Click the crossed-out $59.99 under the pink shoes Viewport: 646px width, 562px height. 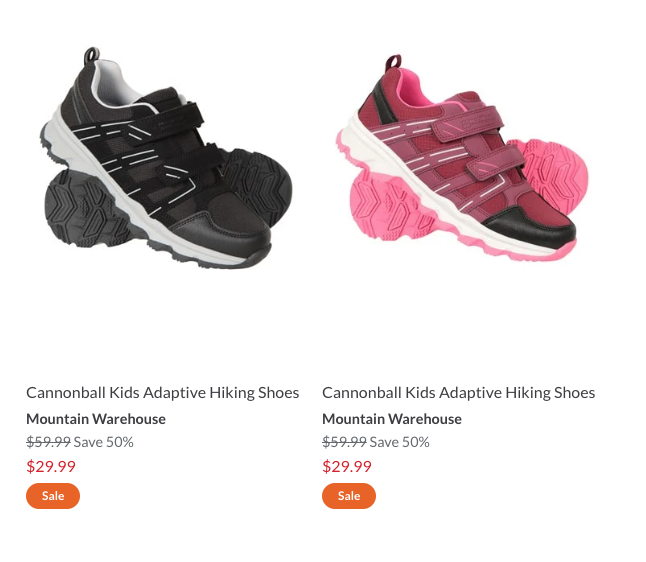pyautogui.click(x=344, y=442)
